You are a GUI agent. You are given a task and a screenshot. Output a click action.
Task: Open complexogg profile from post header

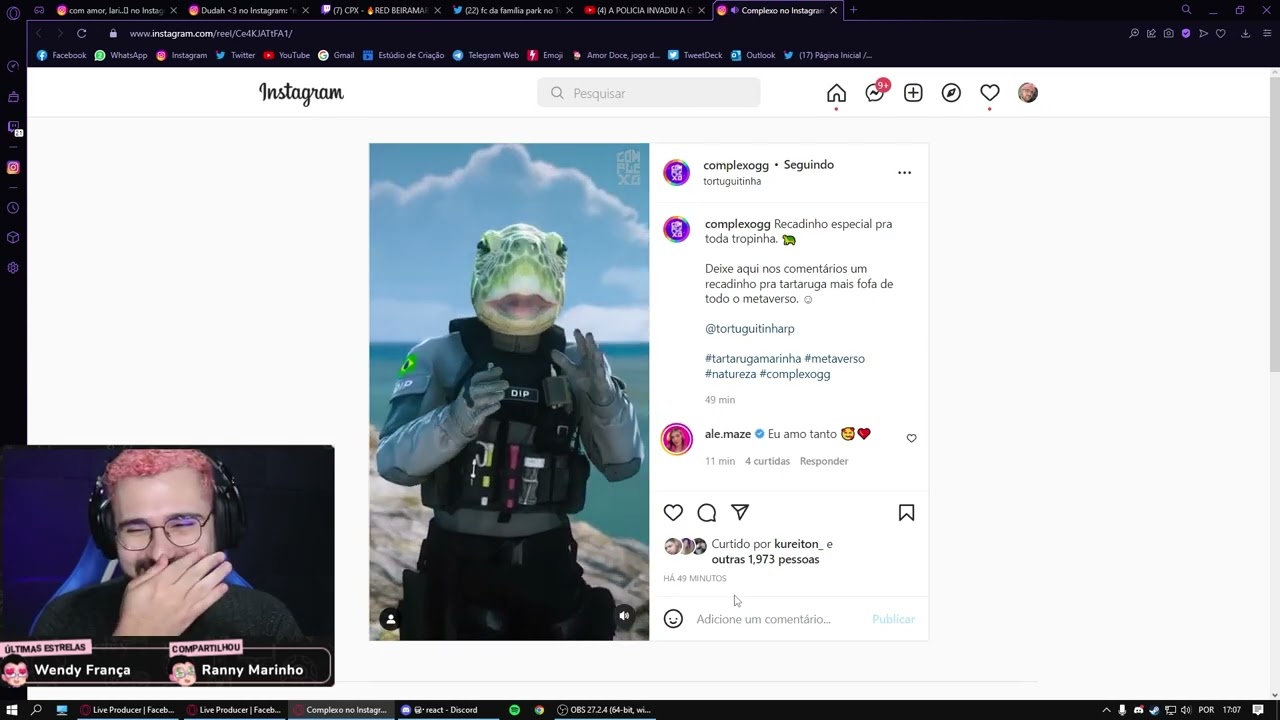click(736, 165)
